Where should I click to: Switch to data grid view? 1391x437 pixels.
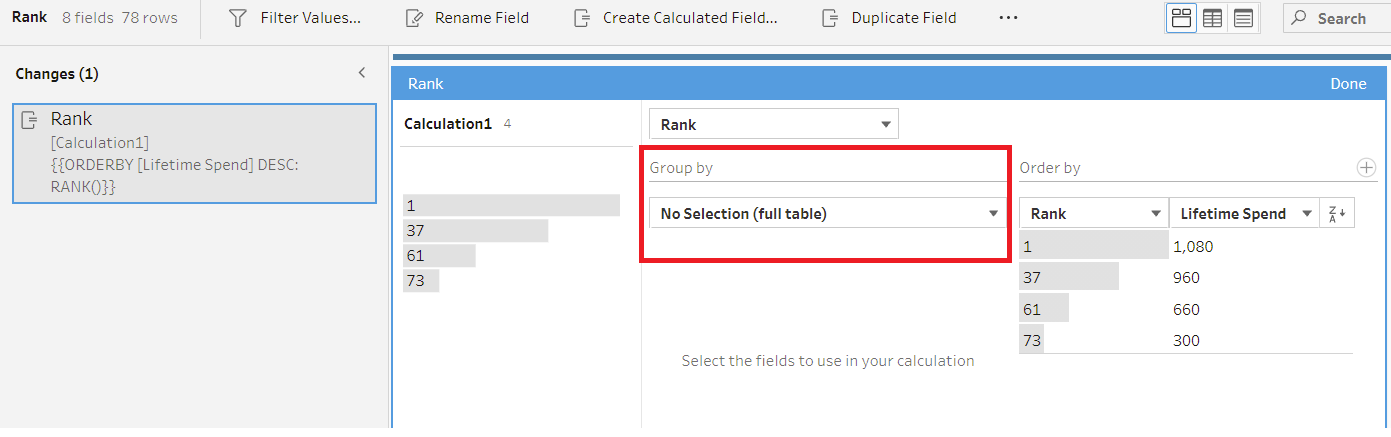click(x=1212, y=18)
